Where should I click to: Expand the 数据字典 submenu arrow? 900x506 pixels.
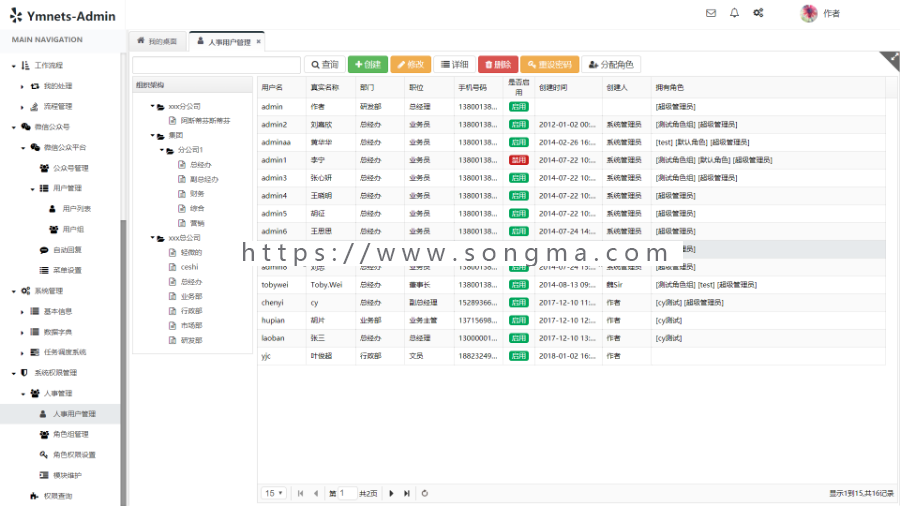[22, 333]
